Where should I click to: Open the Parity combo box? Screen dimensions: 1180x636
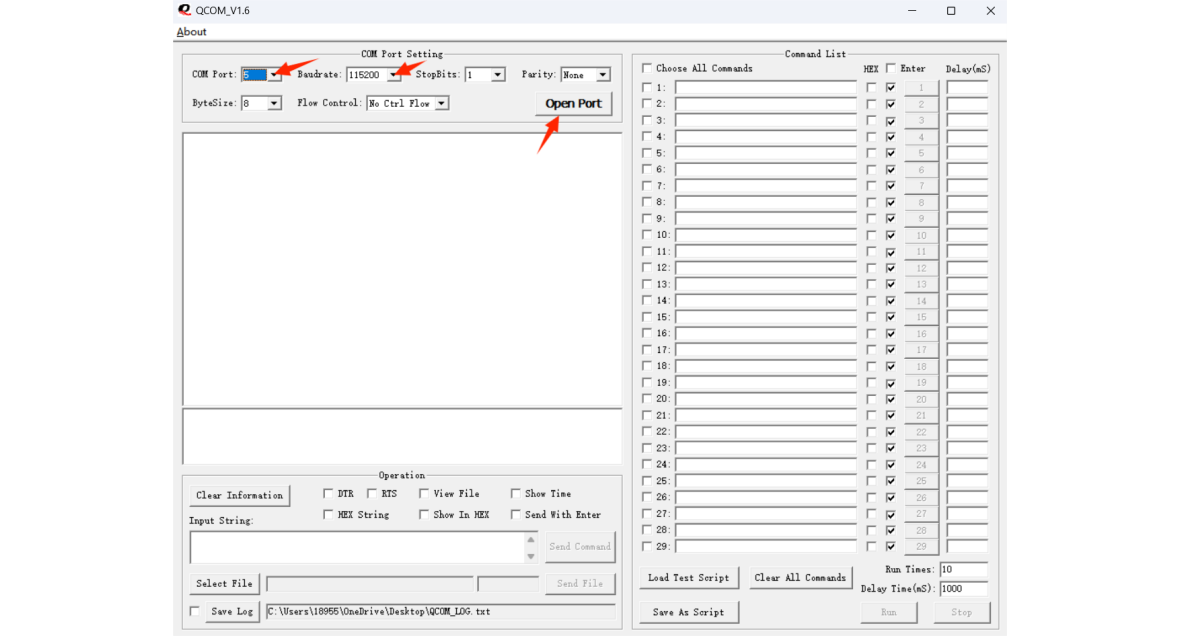click(x=603, y=75)
